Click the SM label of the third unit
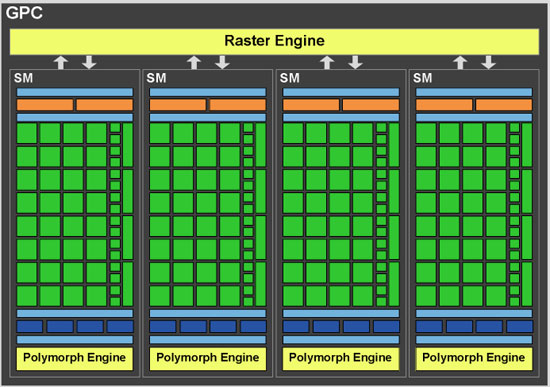The width and height of the screenshot is (550, 387). pos(290,78)
